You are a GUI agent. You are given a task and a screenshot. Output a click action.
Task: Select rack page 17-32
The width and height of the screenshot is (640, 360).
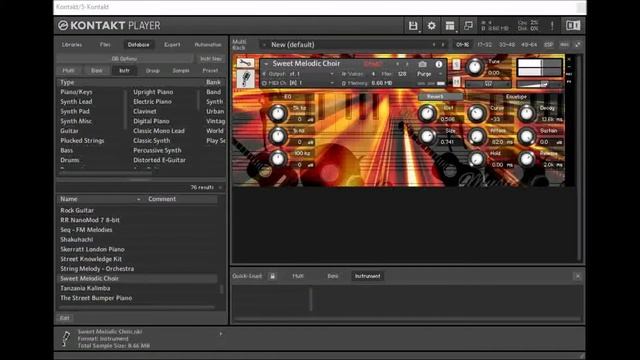(484, 44)
